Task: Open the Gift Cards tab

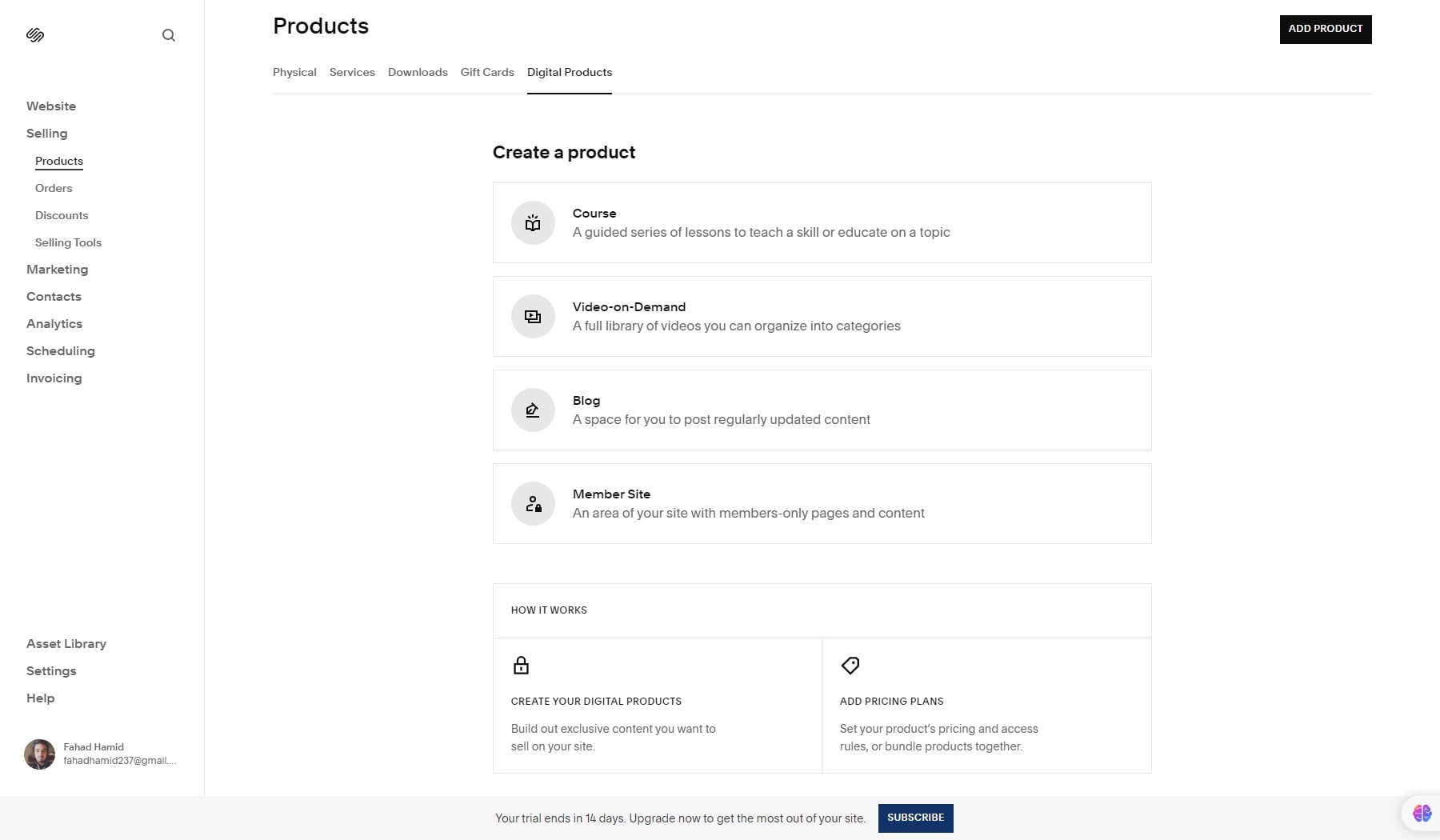Action: [487, 72]
